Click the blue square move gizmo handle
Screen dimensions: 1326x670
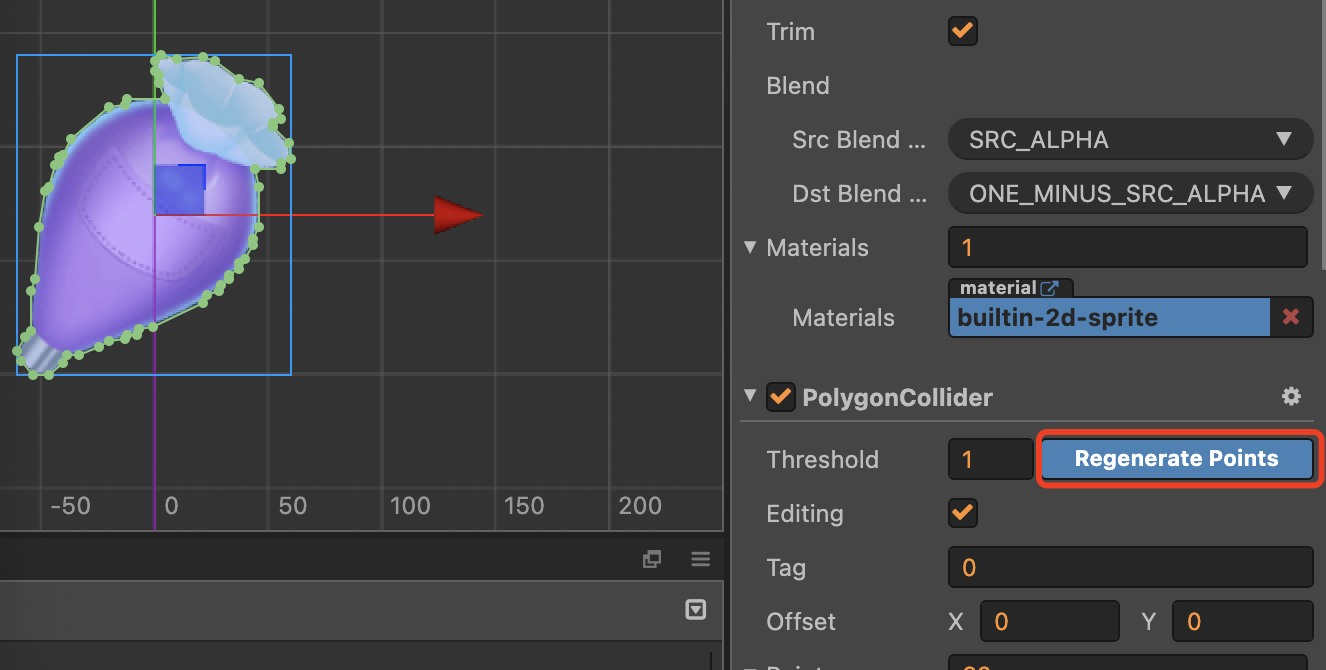tap(180, 190)
